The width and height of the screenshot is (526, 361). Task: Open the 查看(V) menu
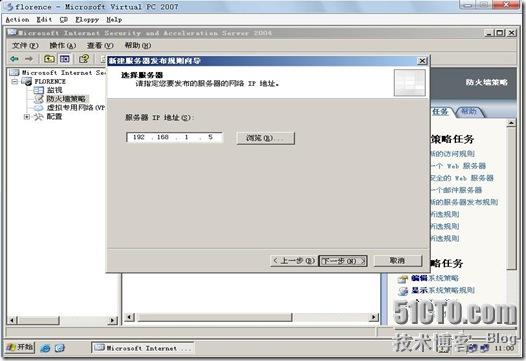point(100,45)
